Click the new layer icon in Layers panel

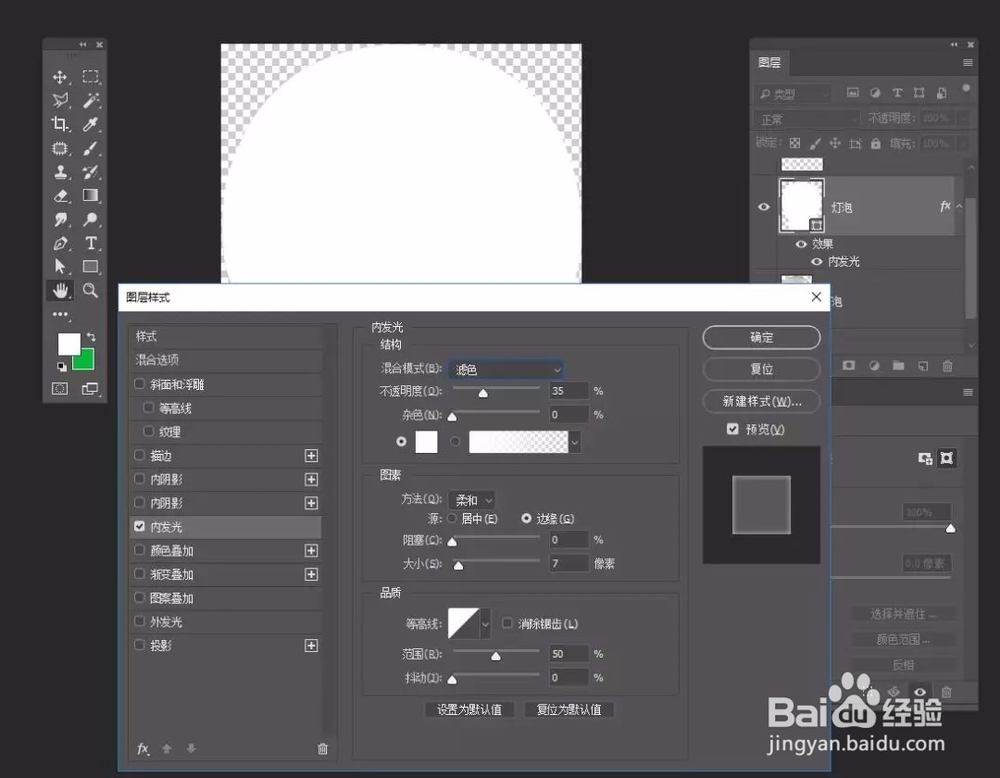[925, 366]
